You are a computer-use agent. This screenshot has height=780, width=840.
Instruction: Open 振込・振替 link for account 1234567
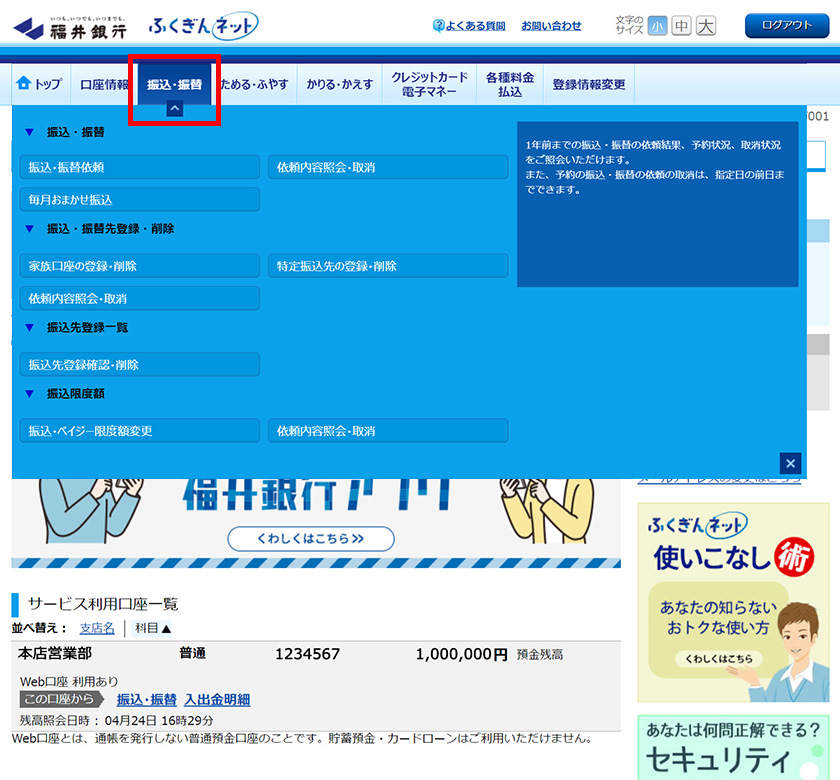(x=147, y=699)
